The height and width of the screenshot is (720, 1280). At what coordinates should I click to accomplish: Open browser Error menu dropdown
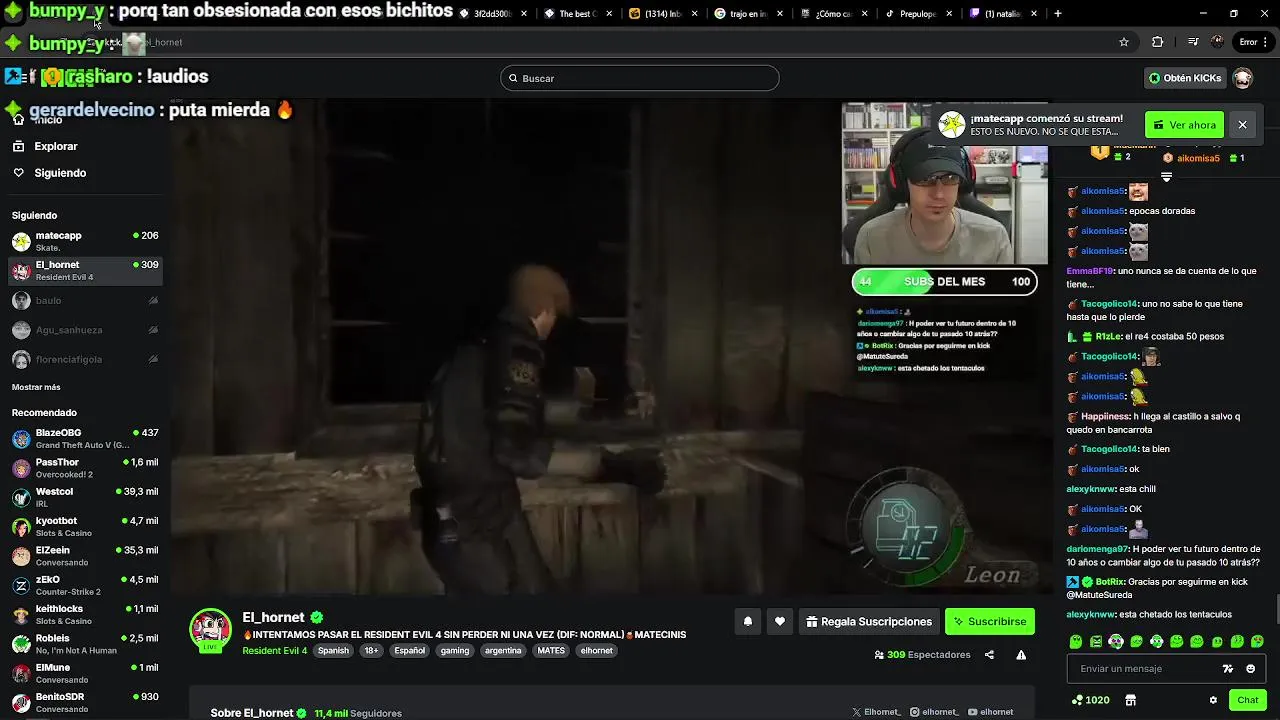click(1253, 42)
